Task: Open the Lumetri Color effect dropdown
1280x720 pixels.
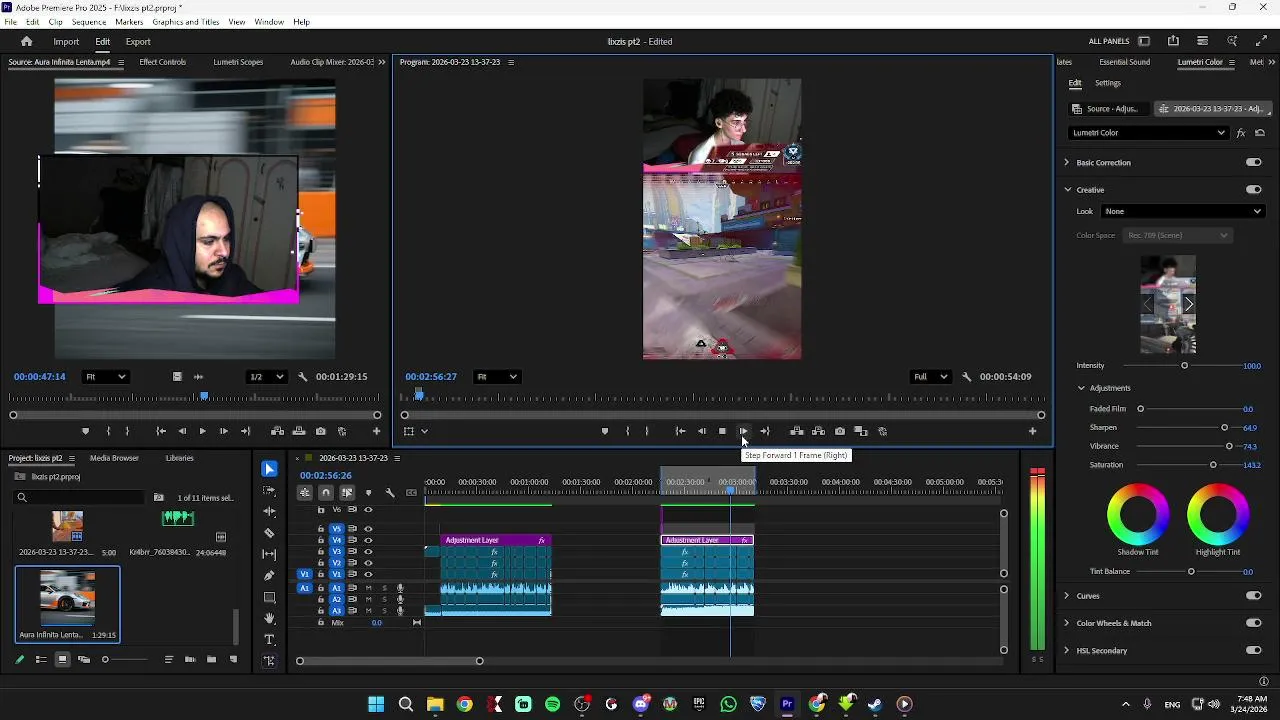Action: pos(1148,133)
